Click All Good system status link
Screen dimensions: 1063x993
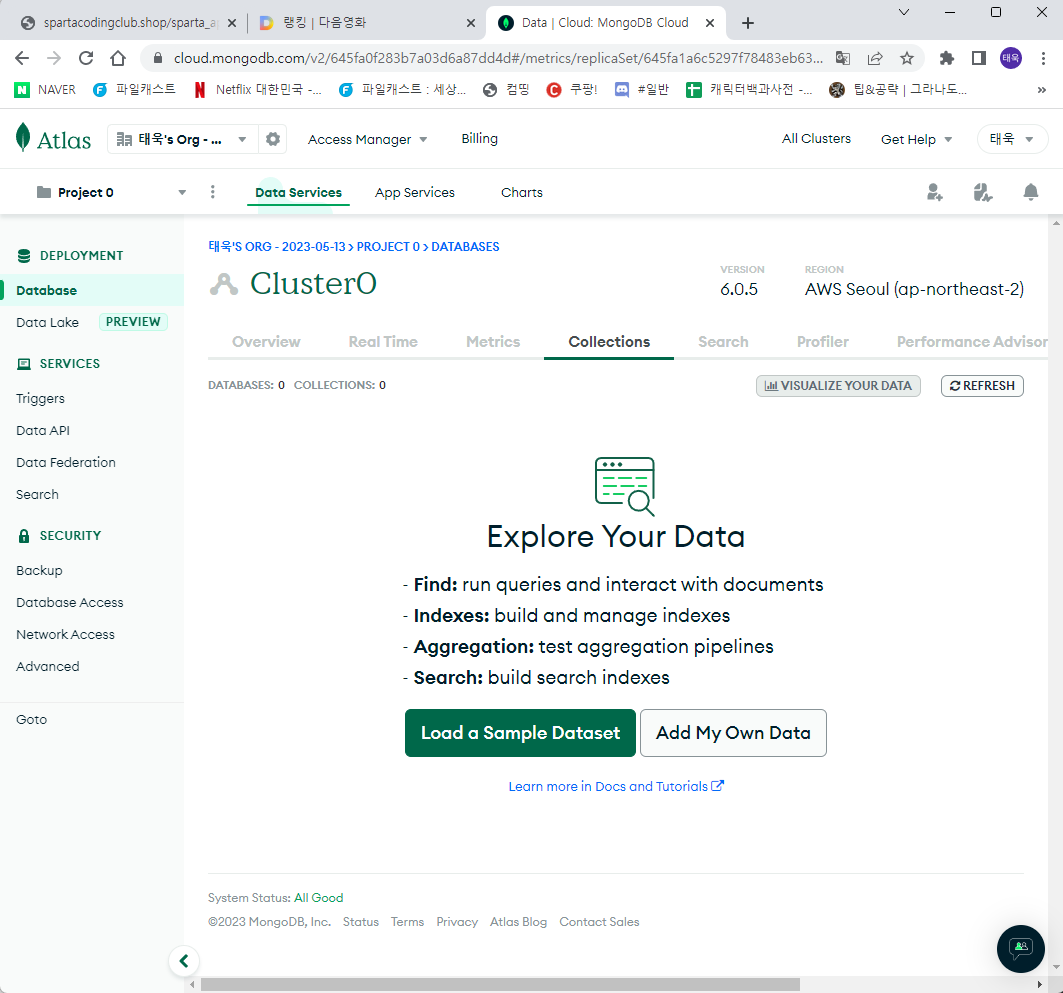point(319,897)
